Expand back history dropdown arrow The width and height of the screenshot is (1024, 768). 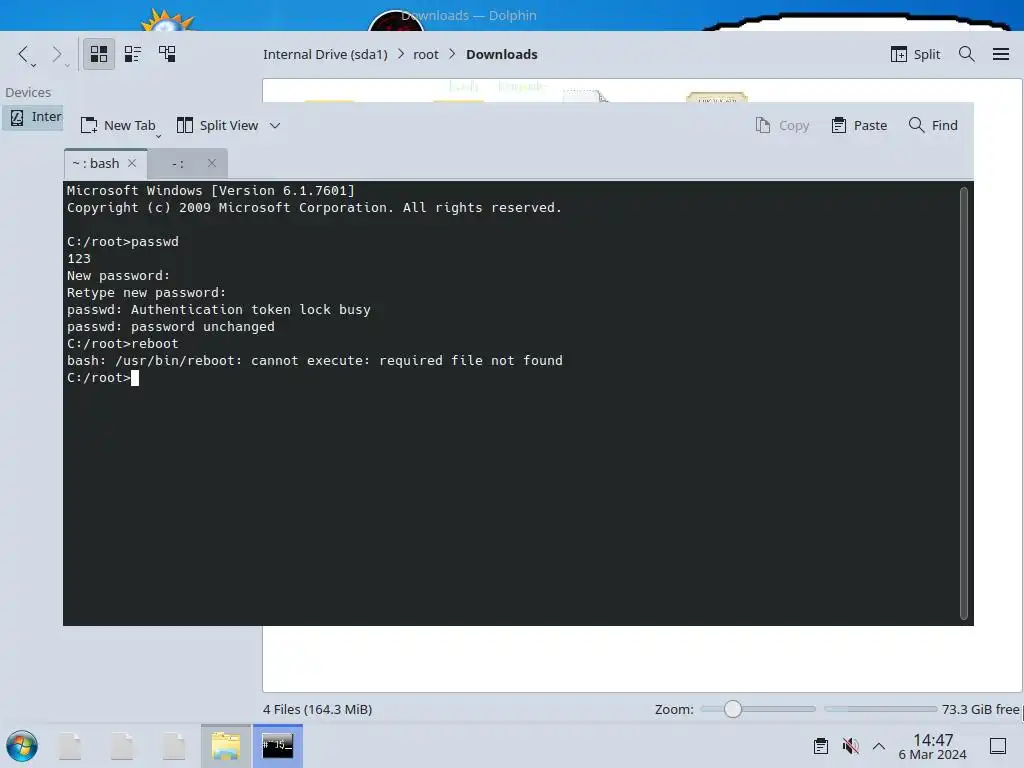tap(33, 66)
